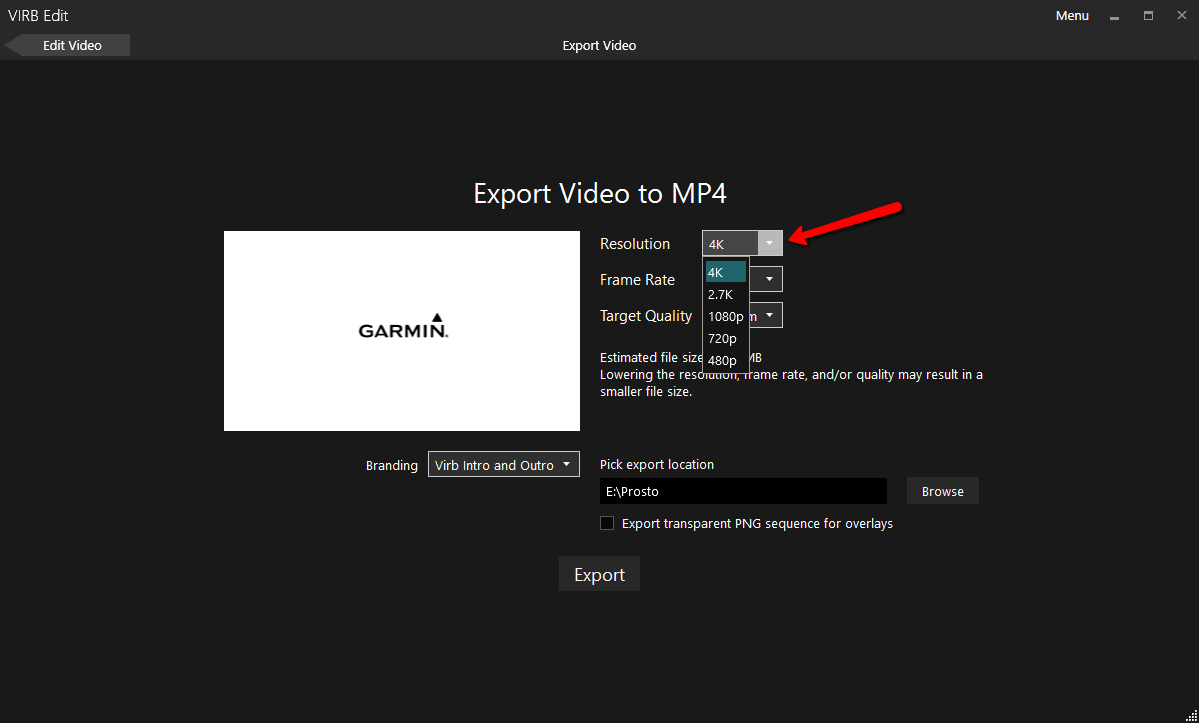Pick 1080p from the resolution list

click(725, 316)
